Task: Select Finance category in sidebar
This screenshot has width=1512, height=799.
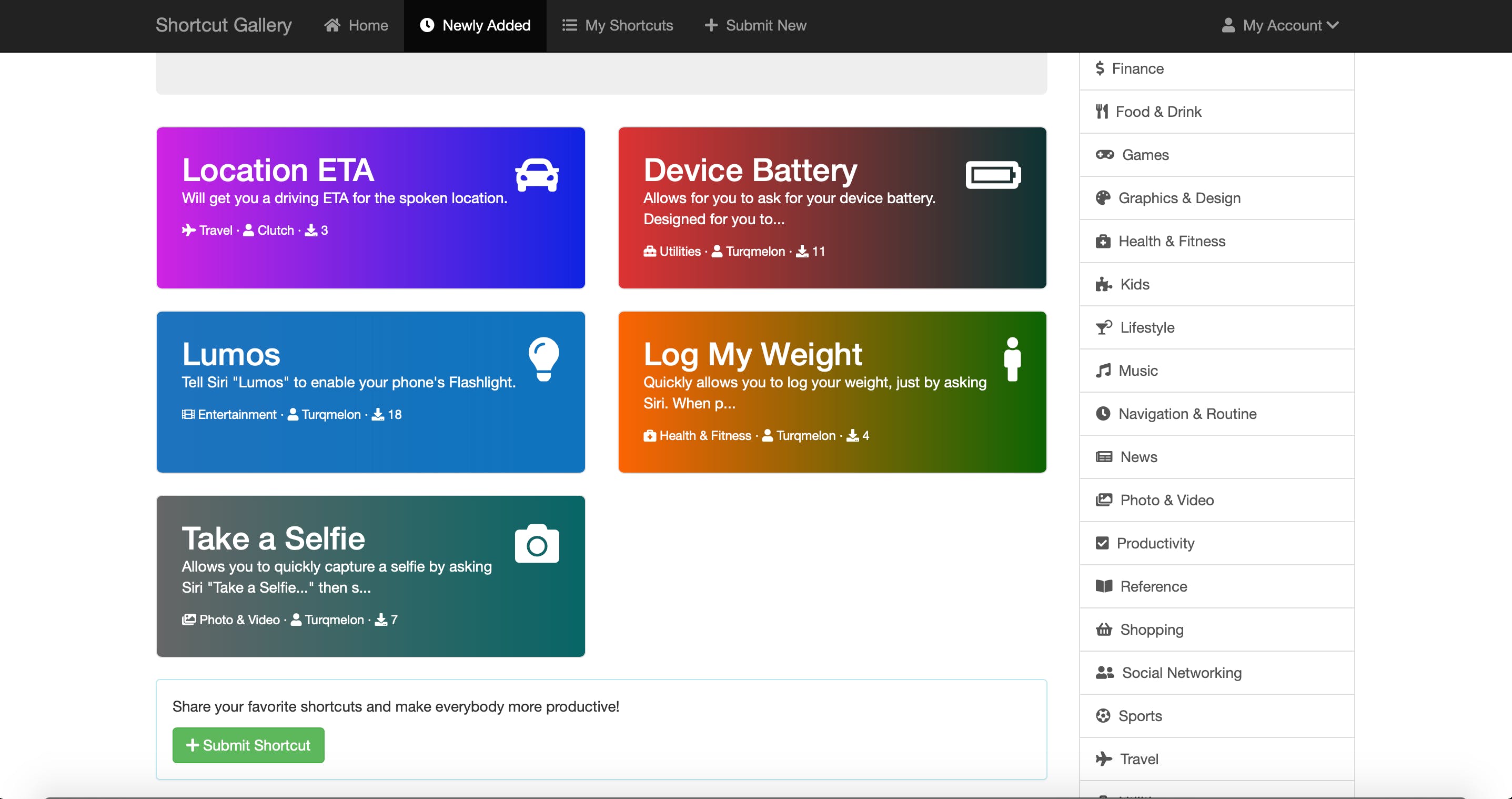Action: [1217, 68]
